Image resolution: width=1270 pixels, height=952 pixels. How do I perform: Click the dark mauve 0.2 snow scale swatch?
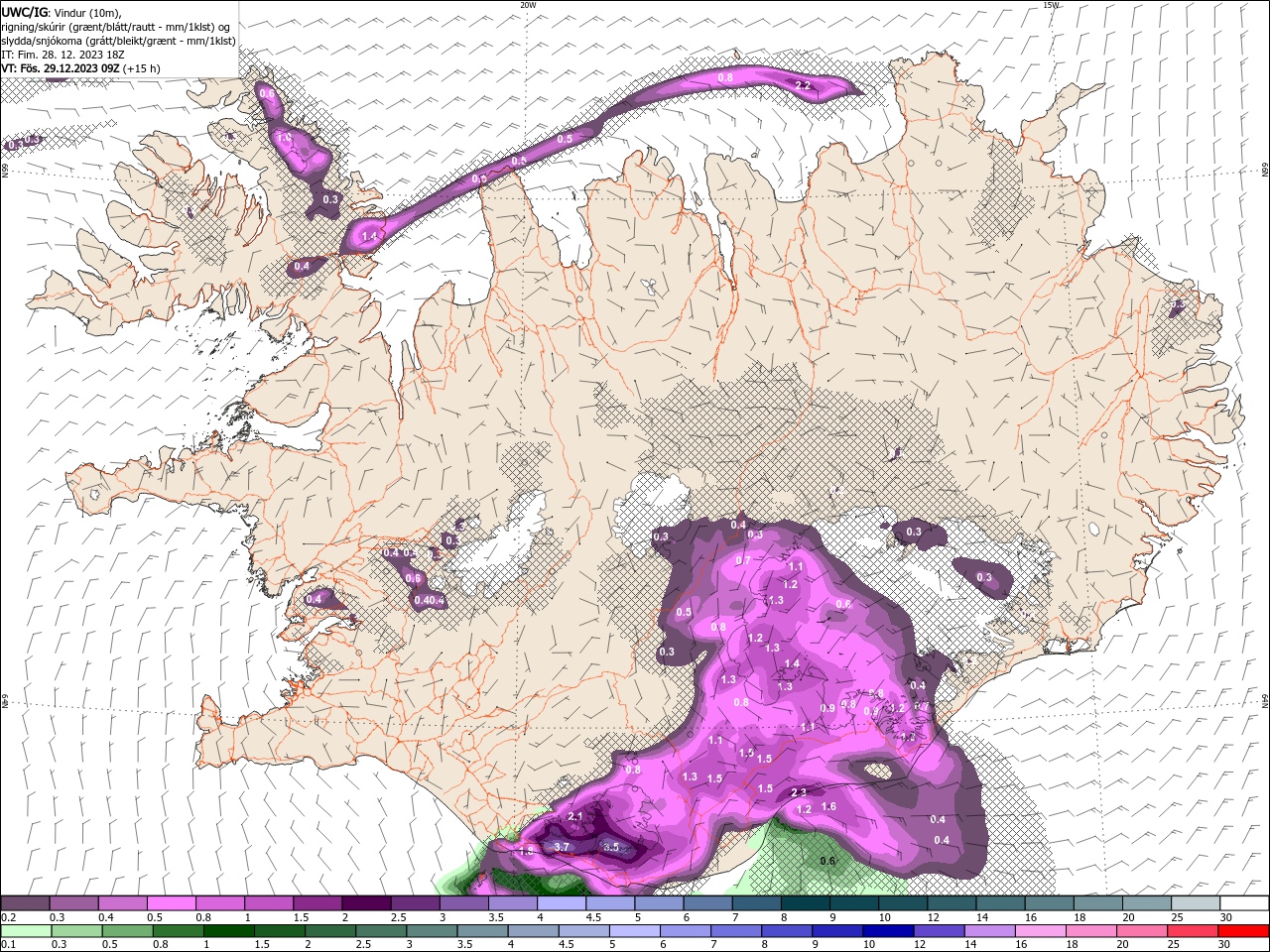[26, 903]
